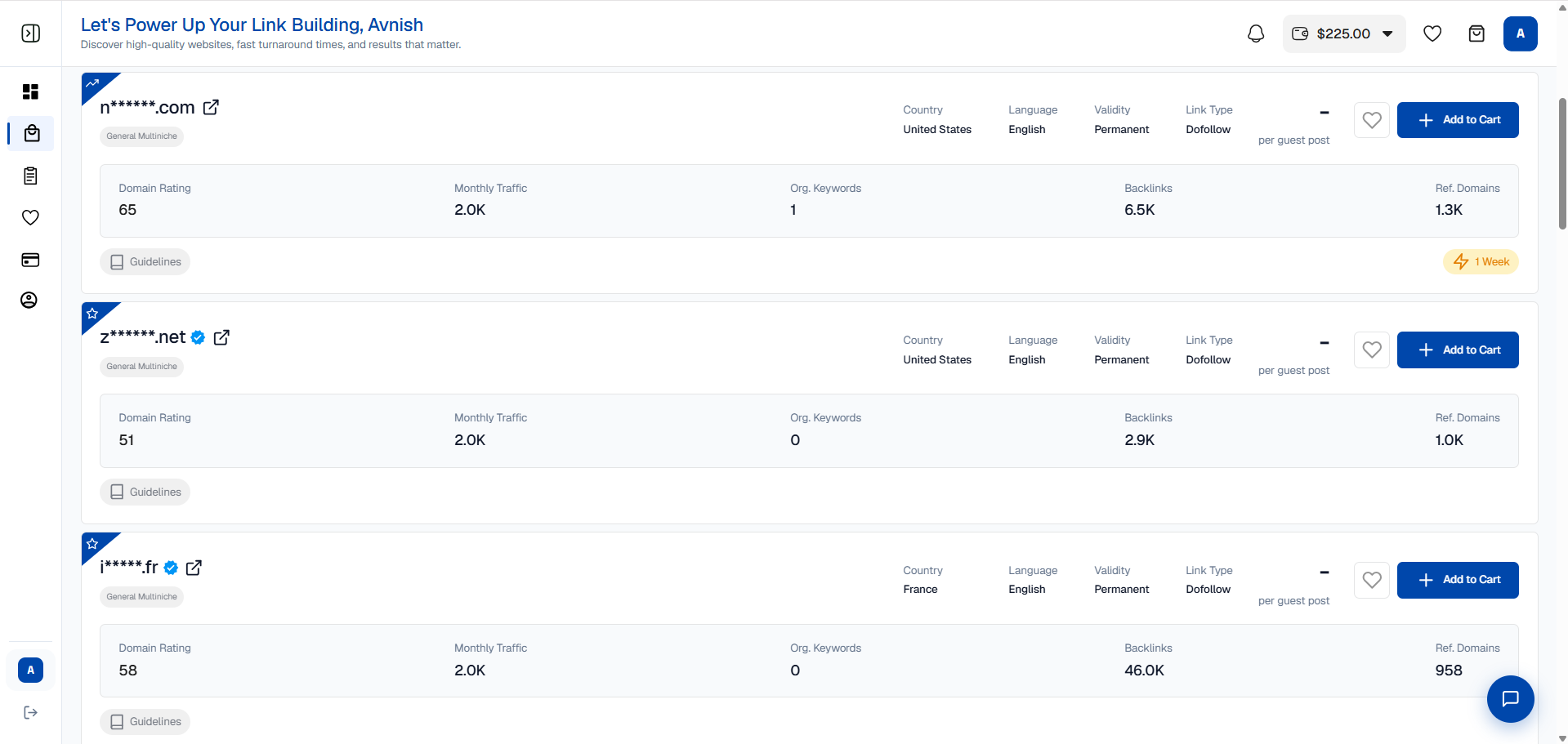Add n******.com to cart
Viewport: 1568px width, 744px height.
tap(1457, 120)
